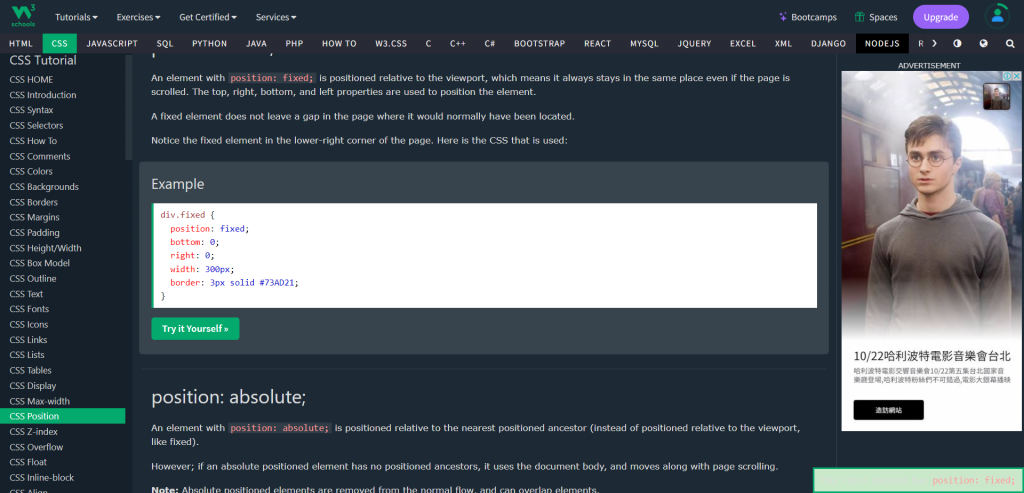Open the user profile avatar
Viewport: 1024px width, 493px height.
pyautogui.click(x=997, y=16)
